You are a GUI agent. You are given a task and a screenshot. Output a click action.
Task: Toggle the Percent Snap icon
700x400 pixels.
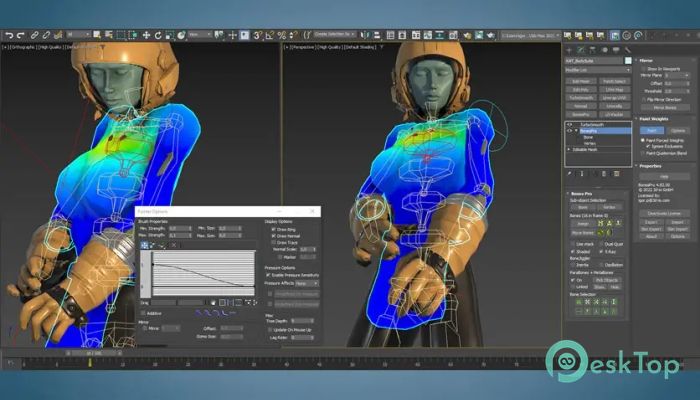282,35
